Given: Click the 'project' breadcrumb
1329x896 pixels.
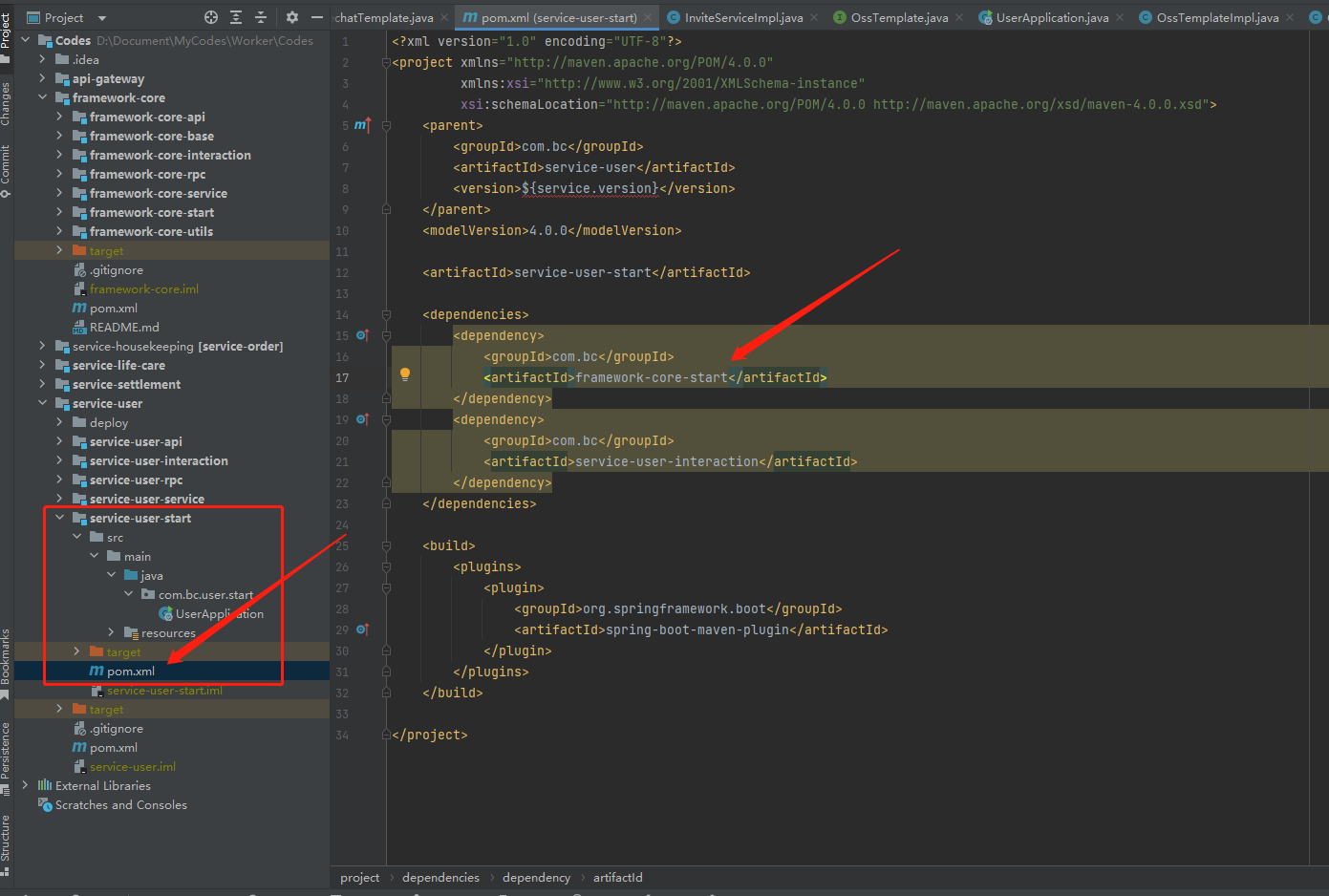Looking at the screenshot, I should [x=359, y=877].
